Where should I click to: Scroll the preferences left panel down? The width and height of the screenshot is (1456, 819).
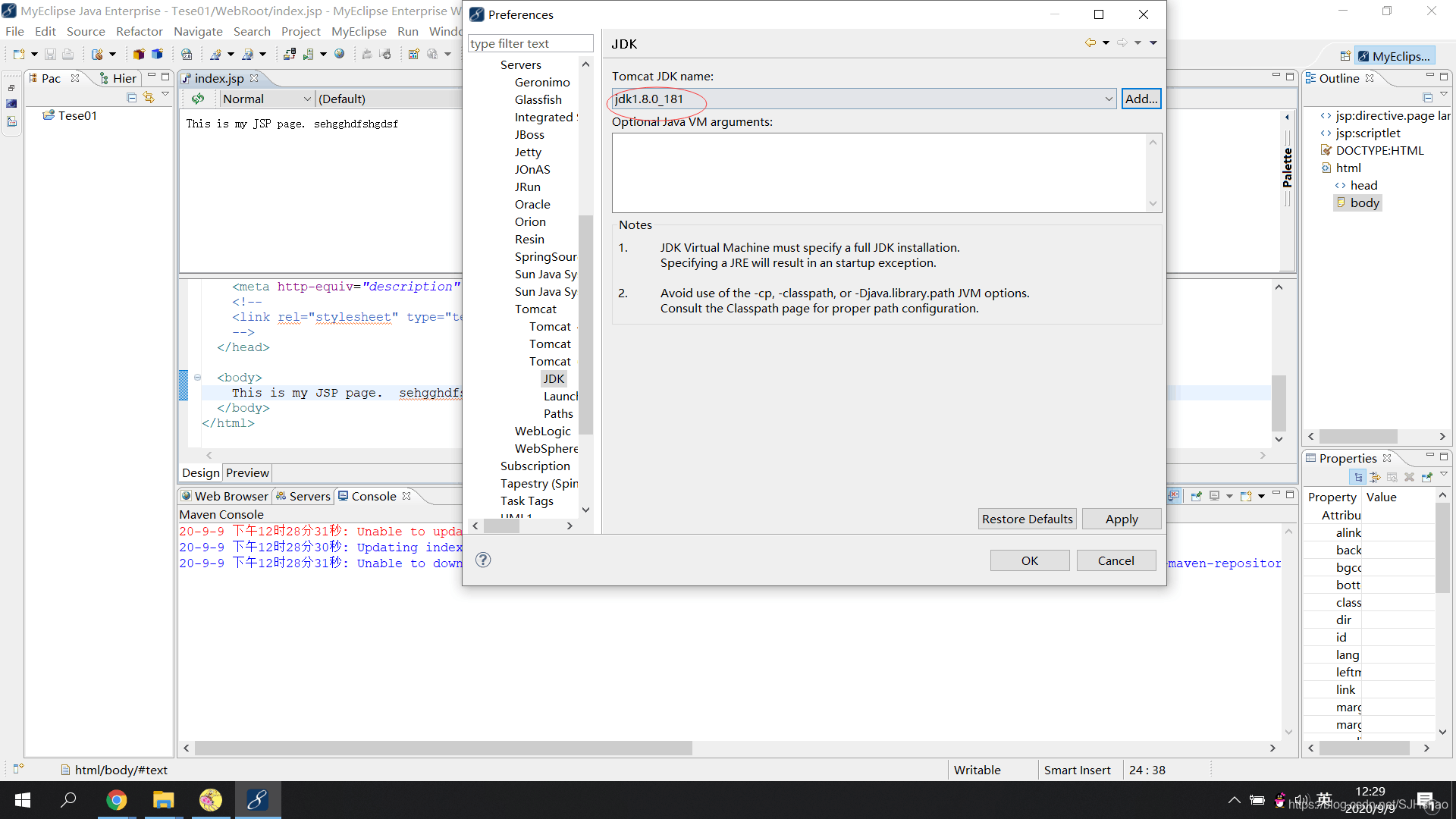pos(587,509)
